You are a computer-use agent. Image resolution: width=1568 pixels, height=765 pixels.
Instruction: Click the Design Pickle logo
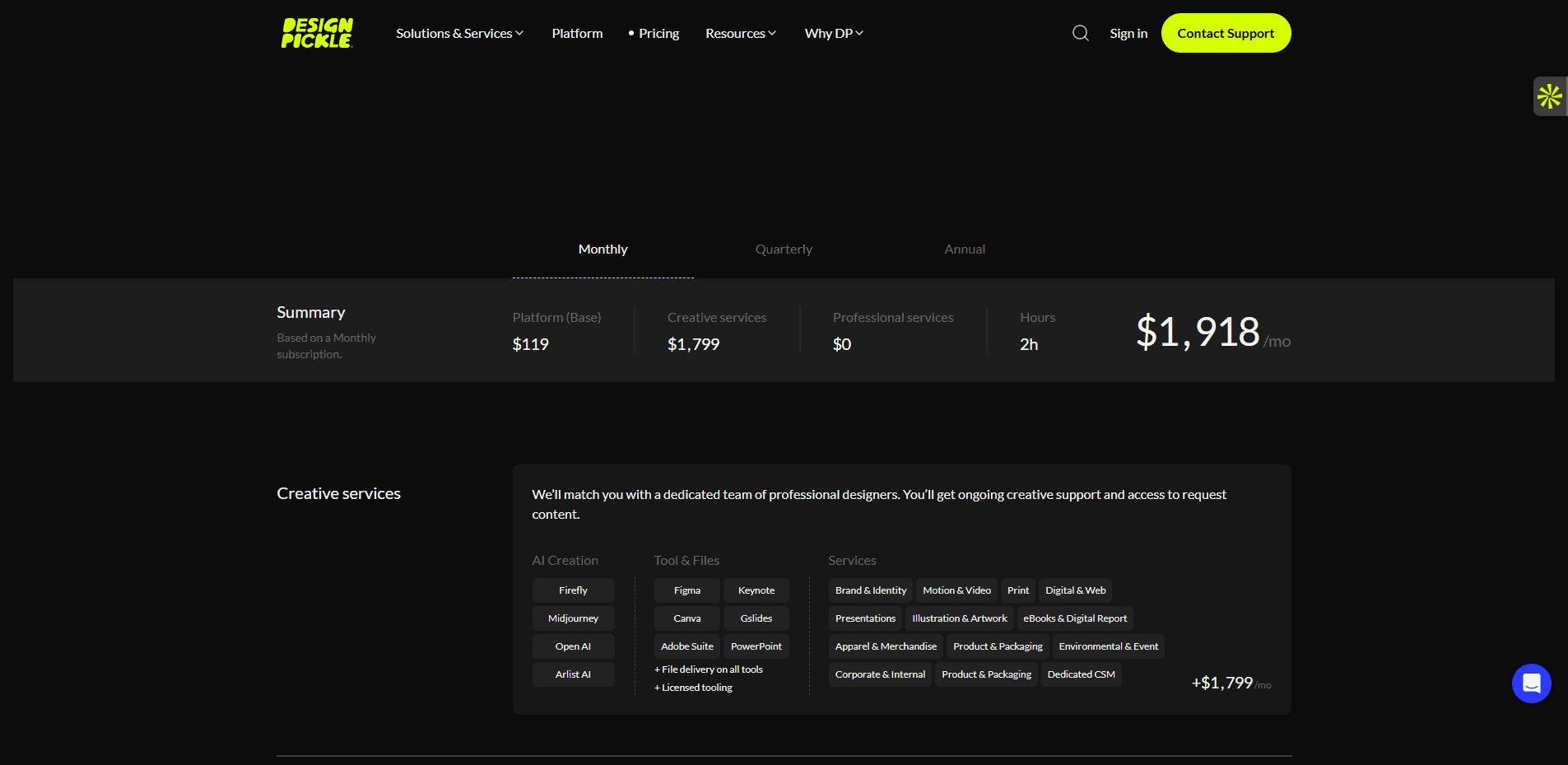[x=316, y=33]
